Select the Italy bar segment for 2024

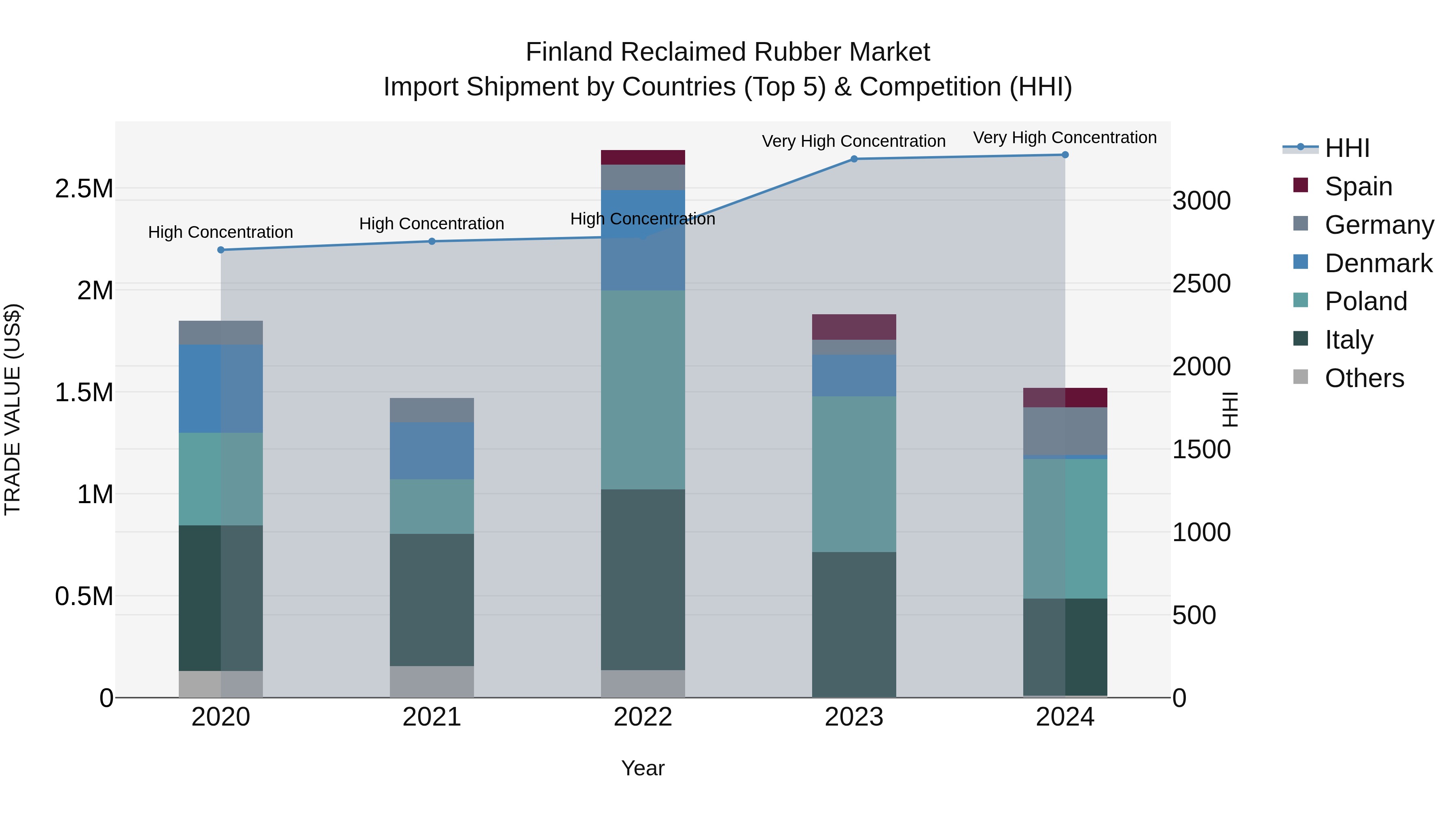tap(1065, 647)
